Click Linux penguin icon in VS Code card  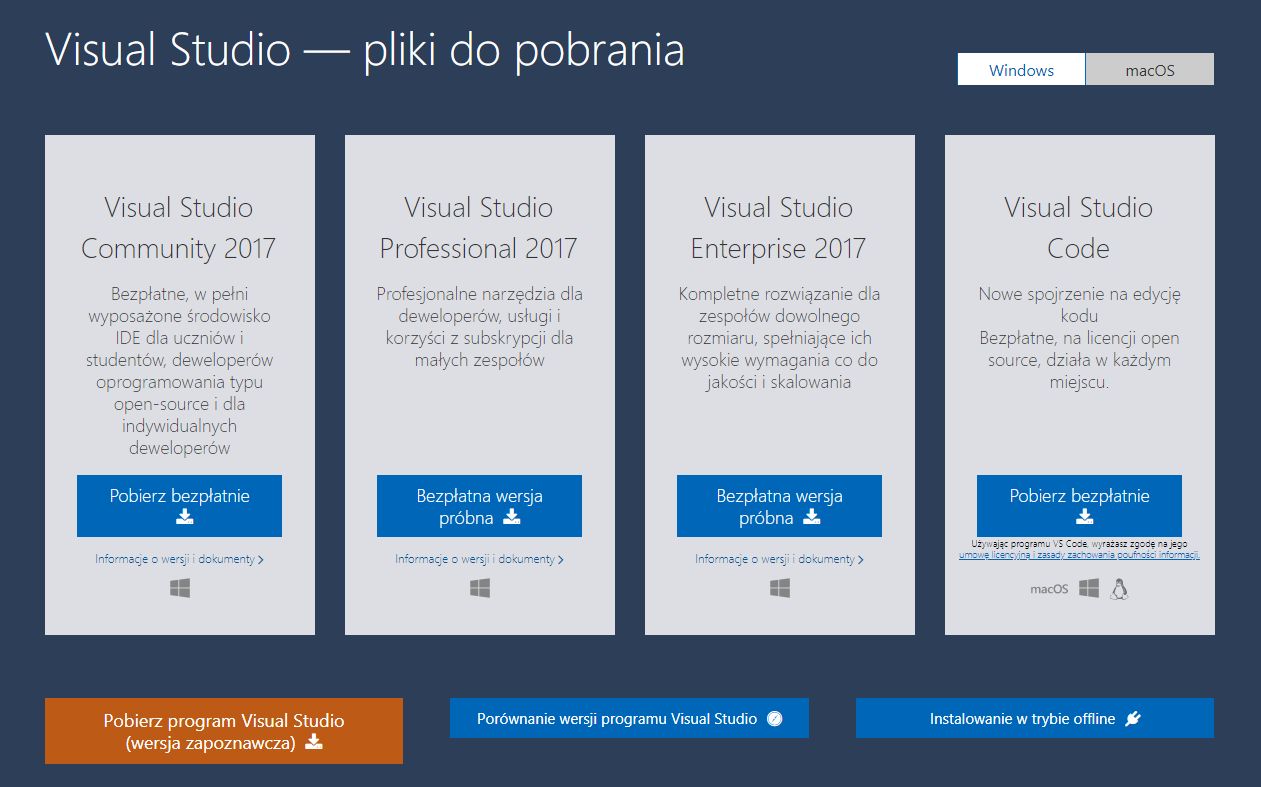tap(1119, 589)
